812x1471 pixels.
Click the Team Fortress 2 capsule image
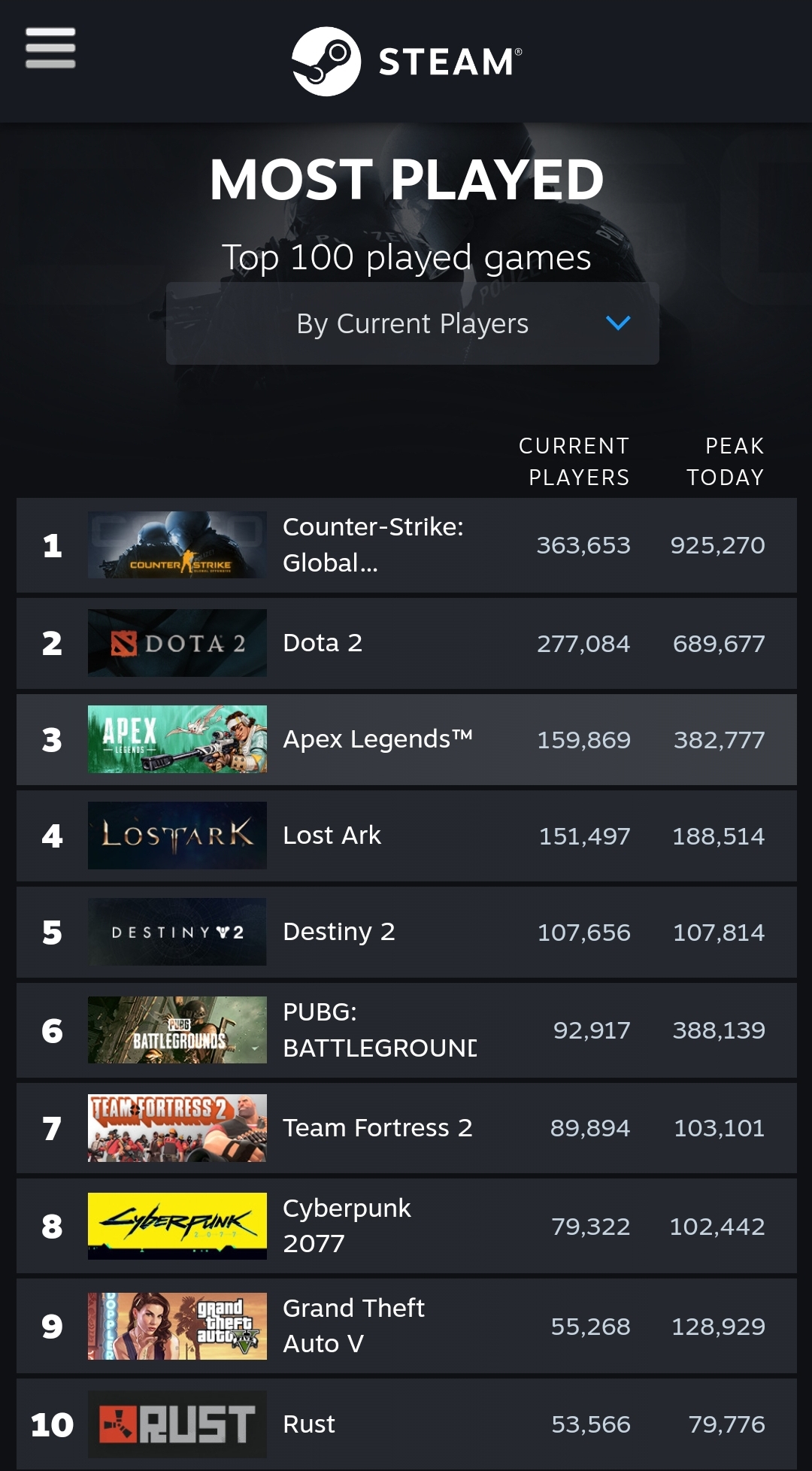click(177, 1129)
